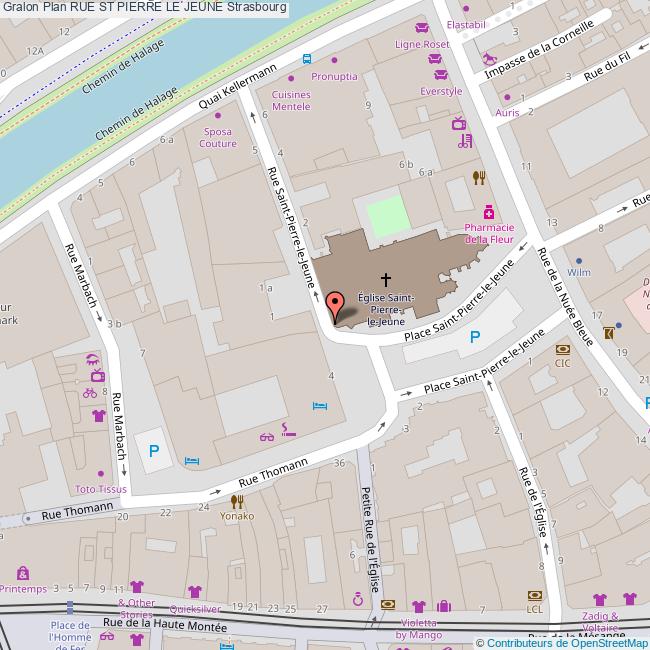Click the Cuisines Mentele shop label
Screen dimensions: 650x650
[x=291, y=100]
